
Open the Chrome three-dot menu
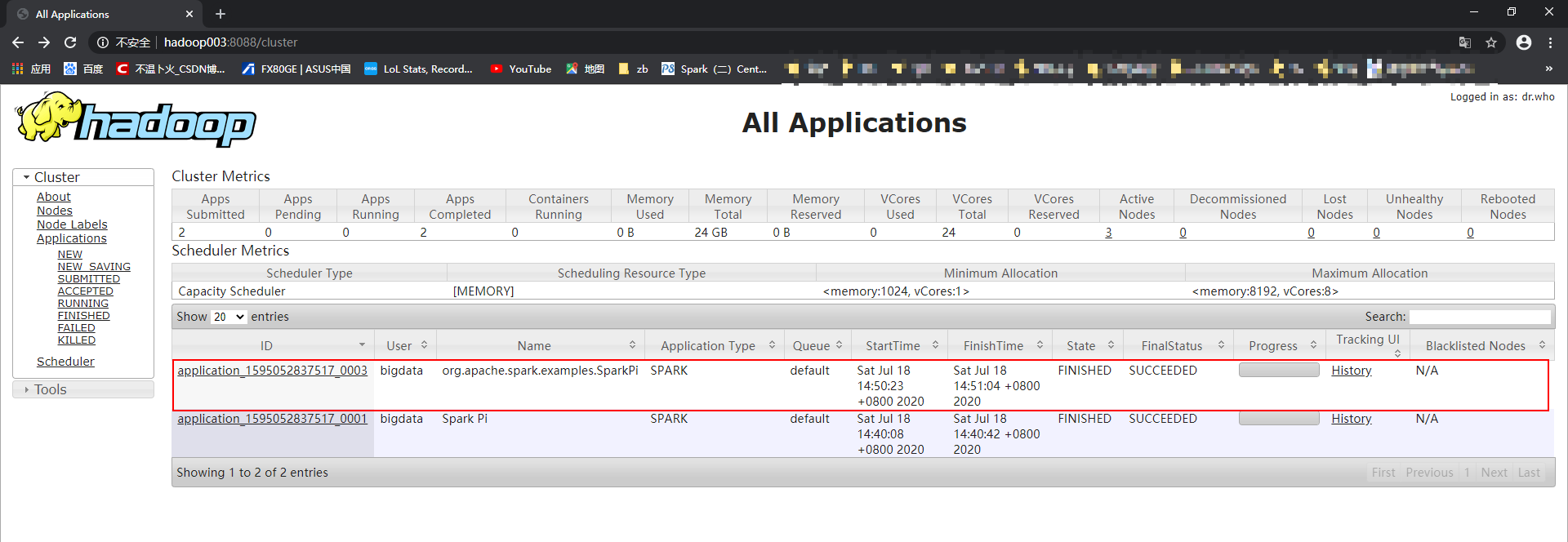1550,42
